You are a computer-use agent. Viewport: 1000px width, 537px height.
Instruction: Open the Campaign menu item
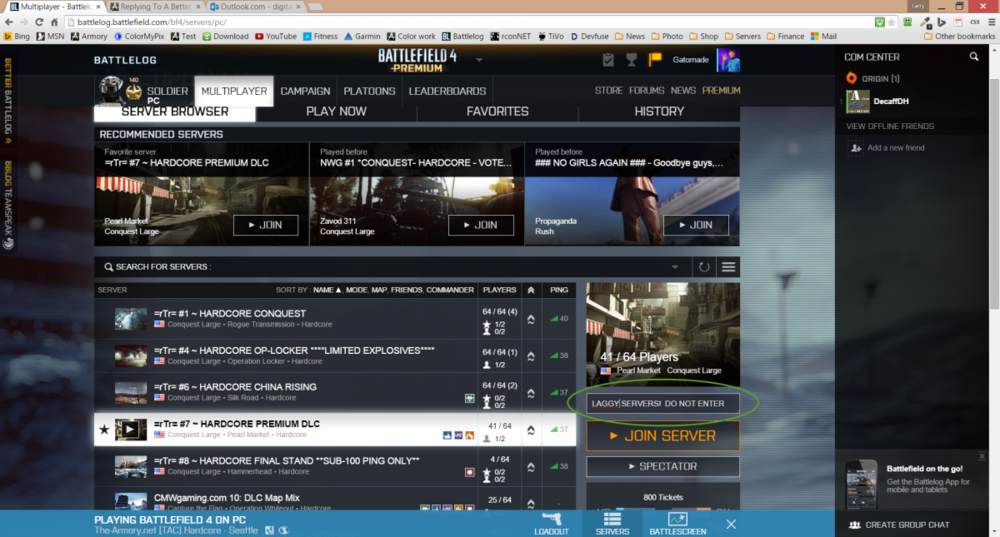[x=305, y=91]
